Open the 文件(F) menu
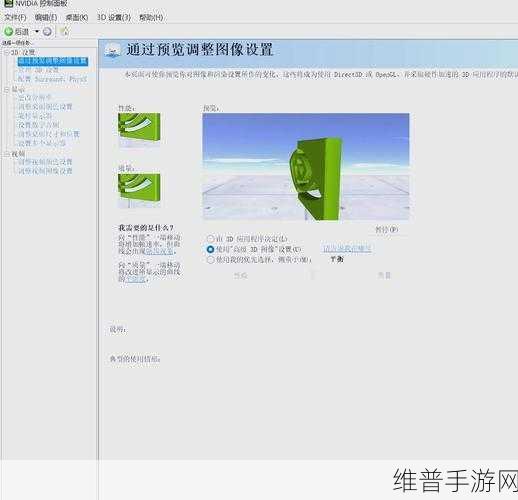Image resolution: width=518 pixels, height=500 pixels. click(x=15, y=17)
